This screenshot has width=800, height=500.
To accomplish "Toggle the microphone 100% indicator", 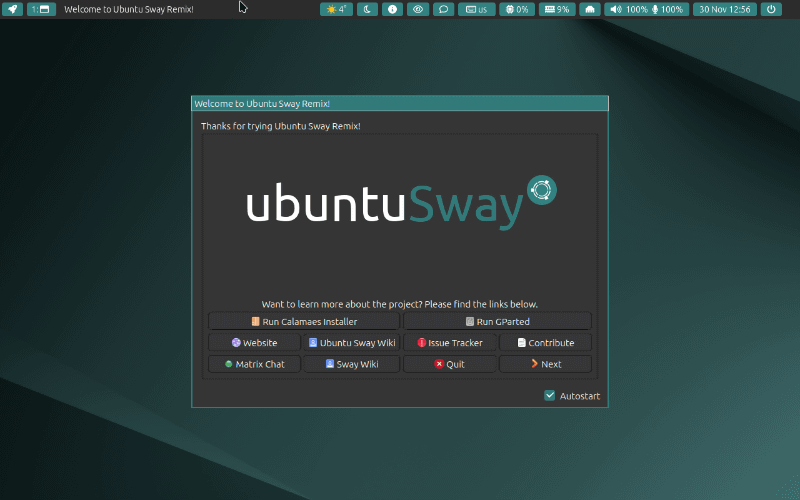I will [x=667, y=9].
